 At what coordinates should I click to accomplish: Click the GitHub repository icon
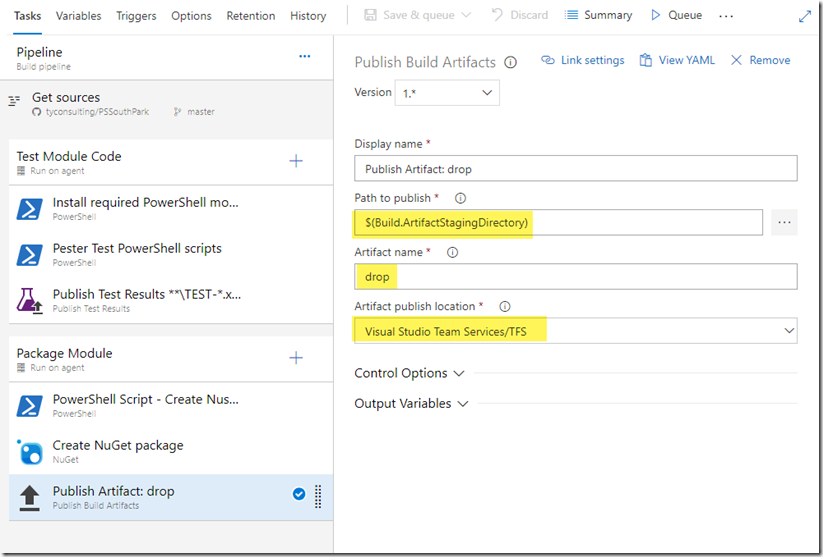(36, 112)
